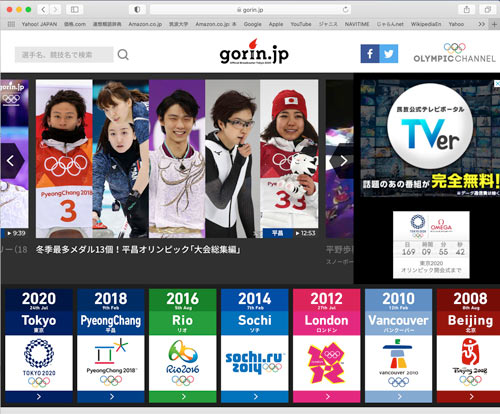Open the WikipediaEn bookmark
This screenshot has height=414, width=500.
coord(426,24)
